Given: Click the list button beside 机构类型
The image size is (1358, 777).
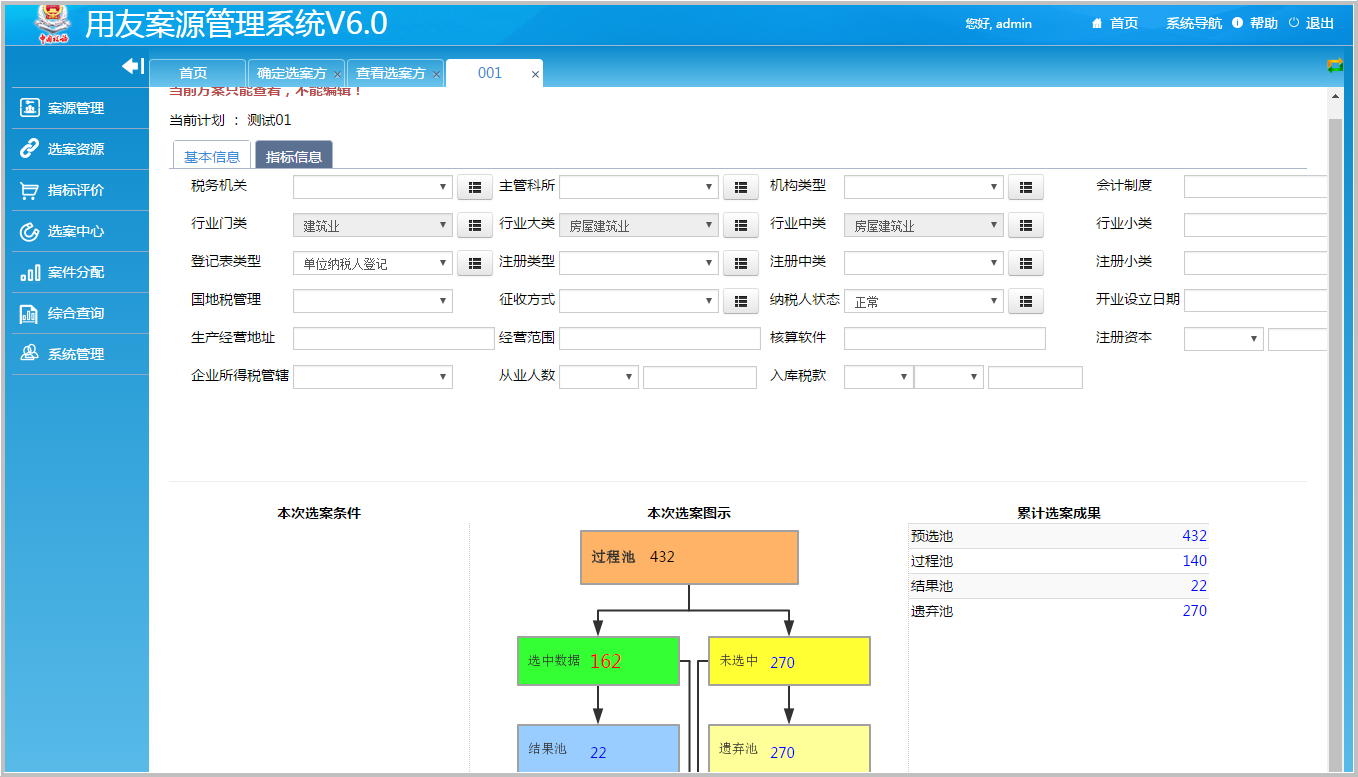Looking at the screenshot, I should [1026, 187].
